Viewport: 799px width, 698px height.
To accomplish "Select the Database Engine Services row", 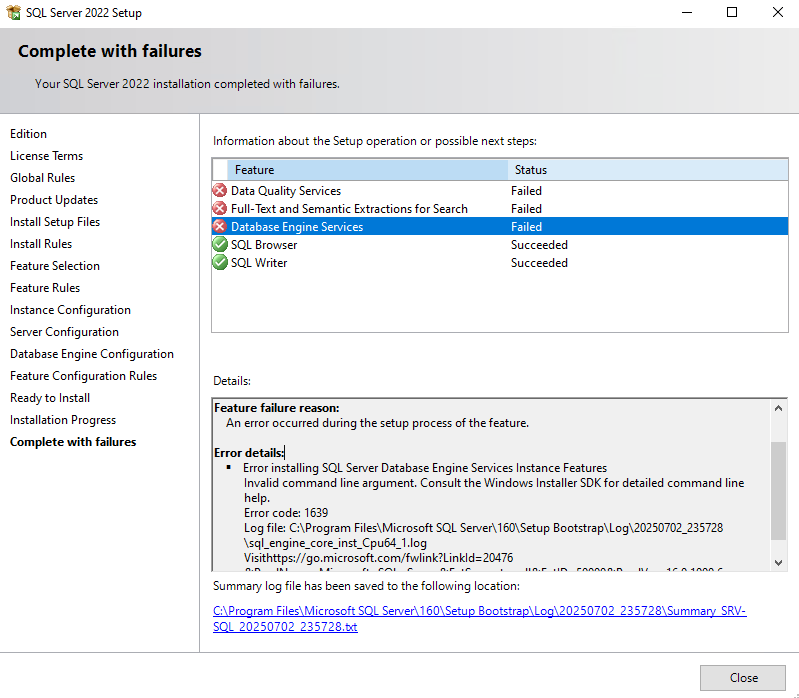I will (500, 226).
